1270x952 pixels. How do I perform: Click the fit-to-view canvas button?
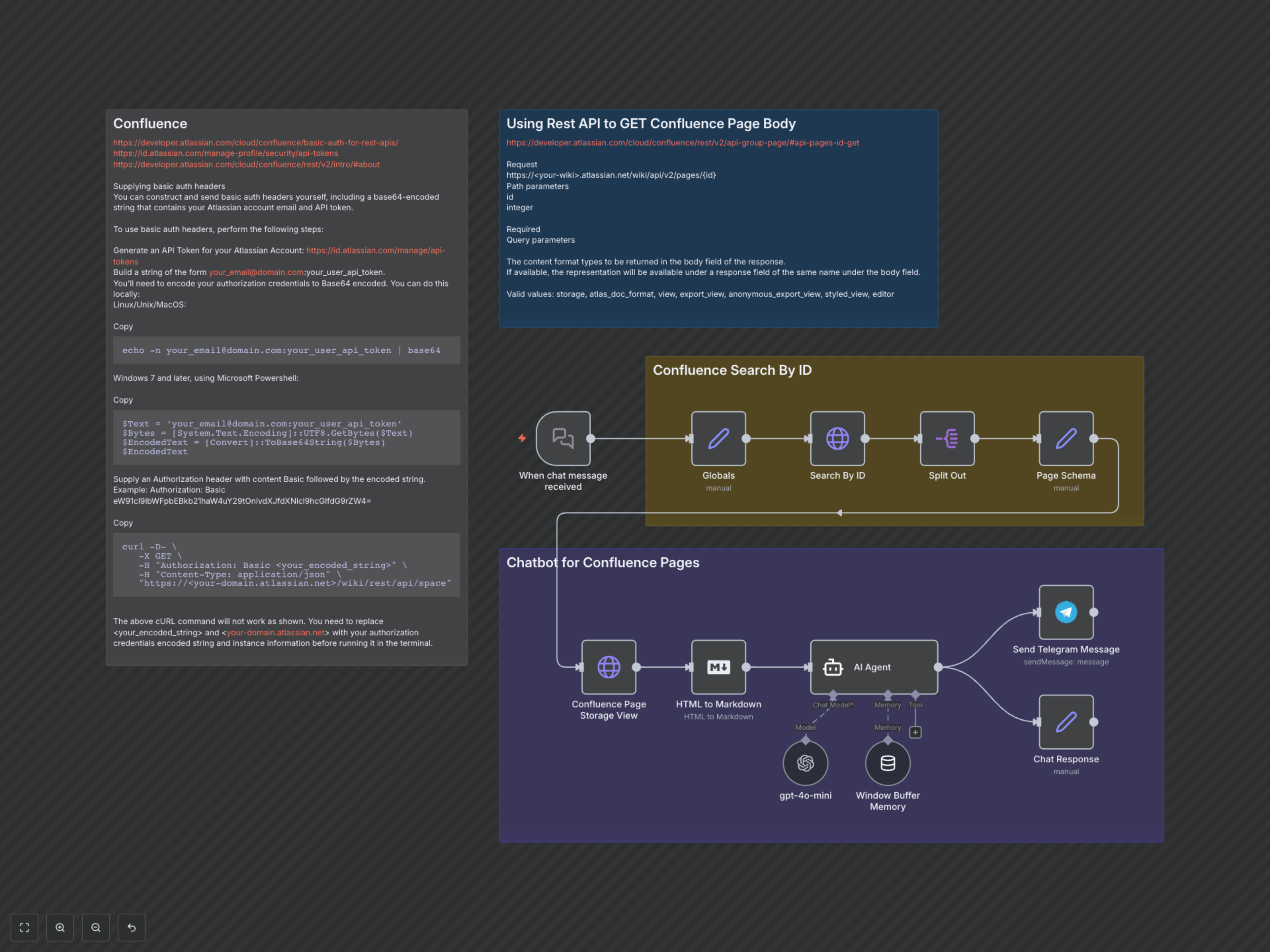pyautogui.click(x=24, y=927)
